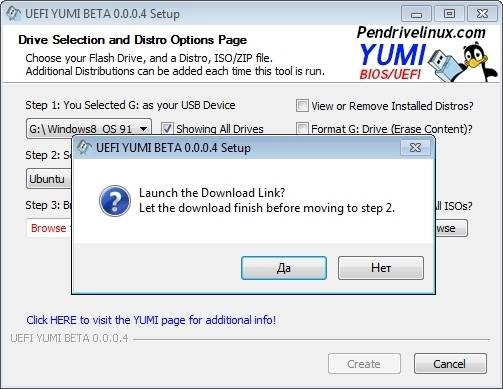Click the main window title bar icon
The image size is (503, 389).
[x=13, y=14]
